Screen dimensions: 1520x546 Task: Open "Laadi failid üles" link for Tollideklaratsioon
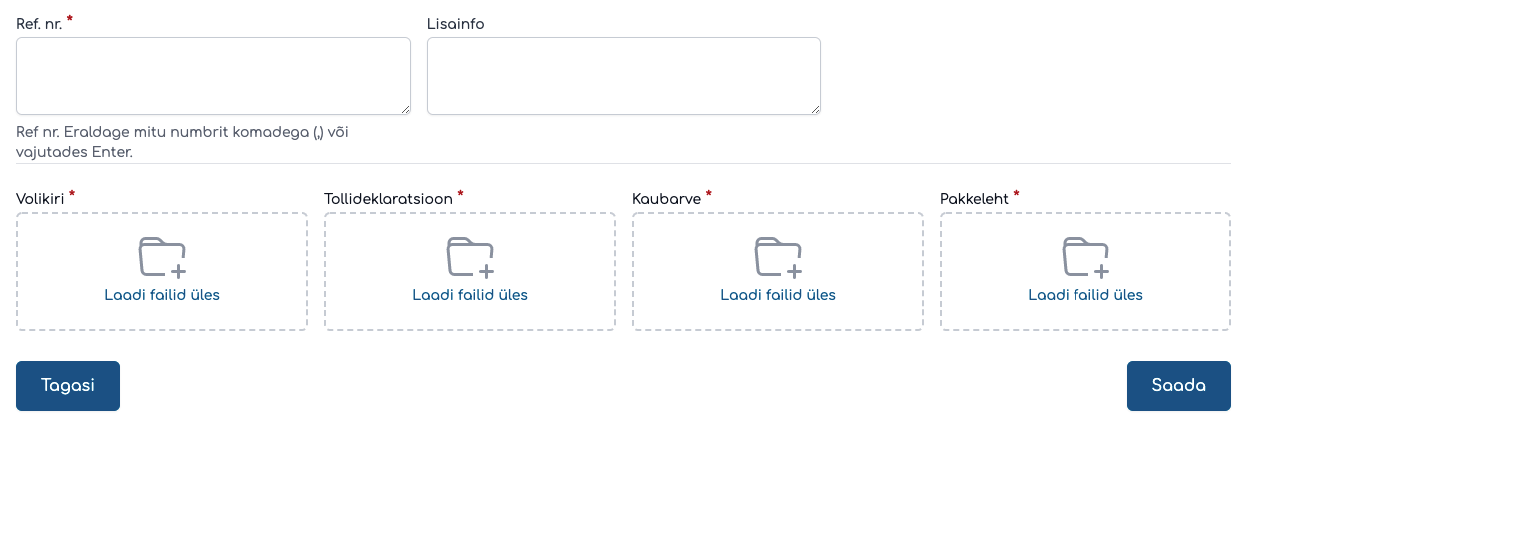coord(470,295)
